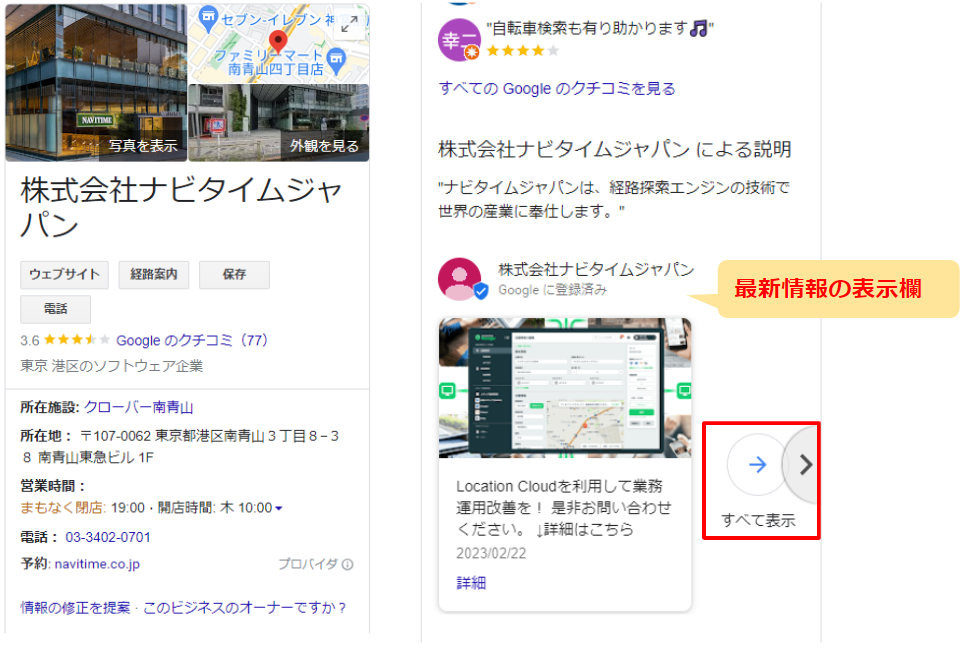Click the プロバイダ info icon

point(348,565)
